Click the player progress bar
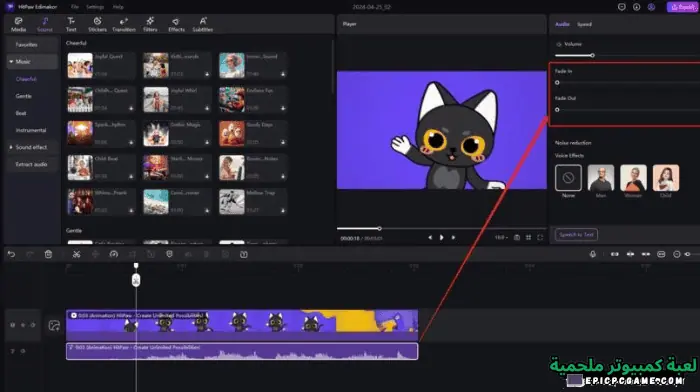Screen dimensions: 700x392 coord(441,229)
